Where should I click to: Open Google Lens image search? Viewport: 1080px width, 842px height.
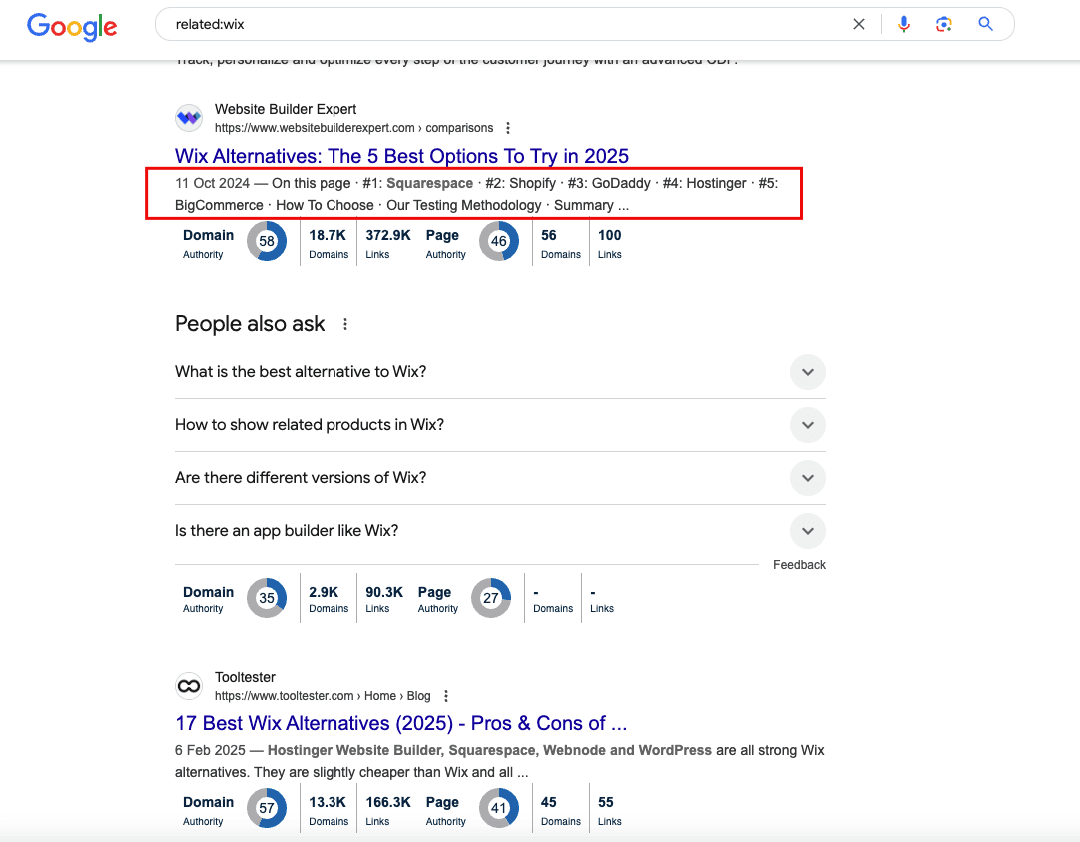point(944,24)
